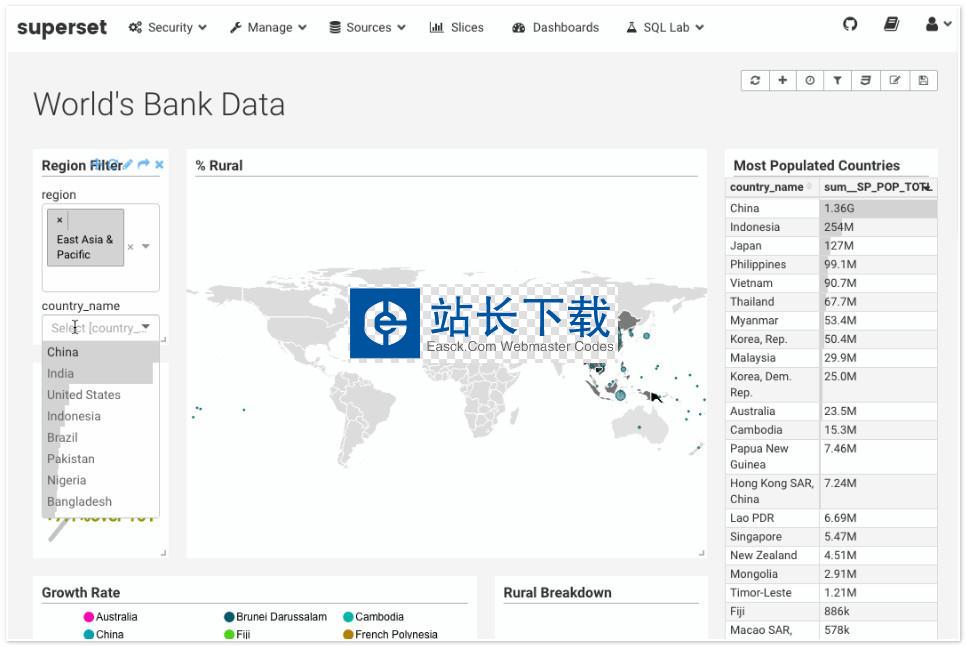Click the dashboard filter funnel icon
This screenshot has width=966, height=647.
point(838,81)
